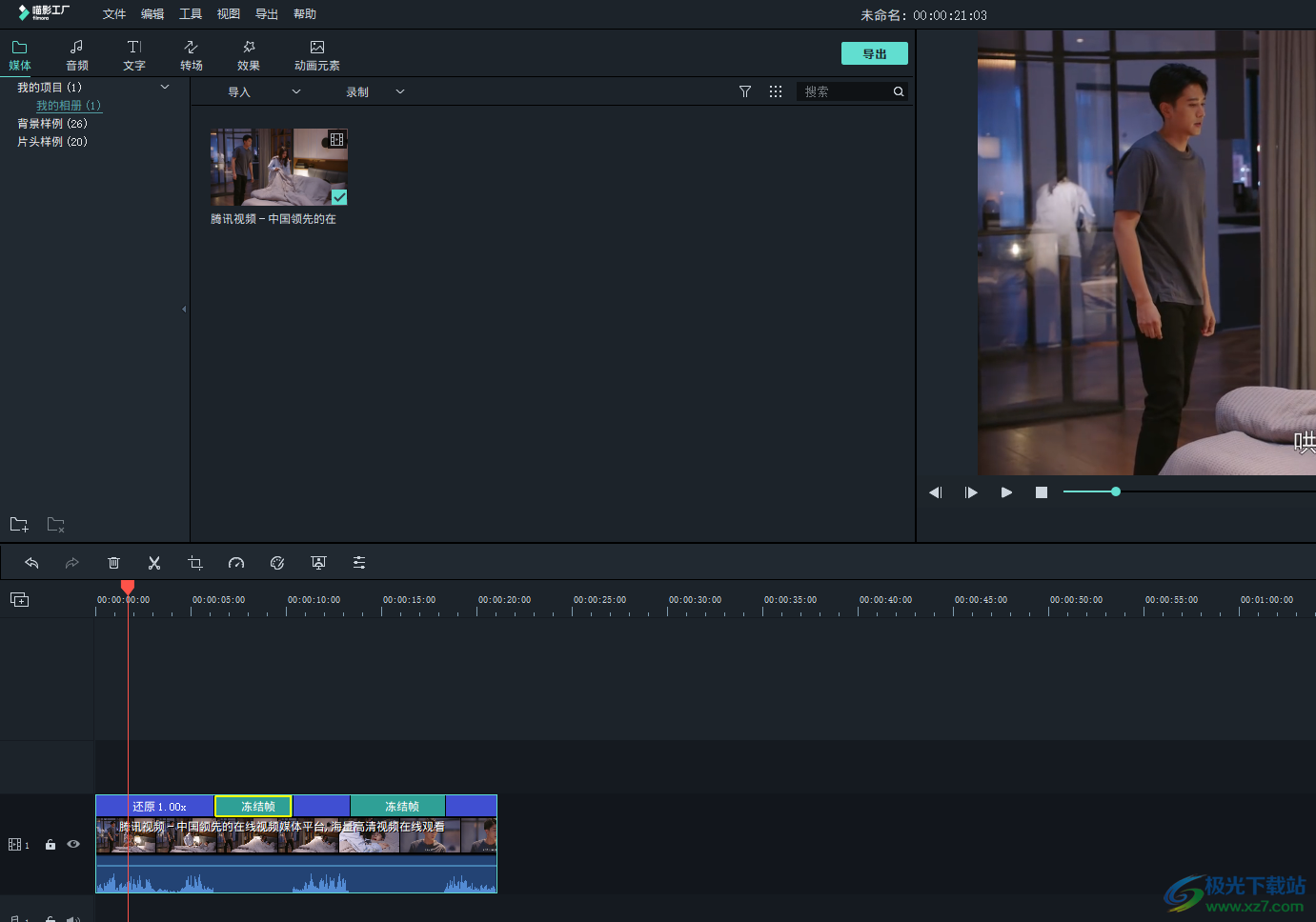
Task: Click timeline ruler at 00:00:10:00
Action: (314, 600)
